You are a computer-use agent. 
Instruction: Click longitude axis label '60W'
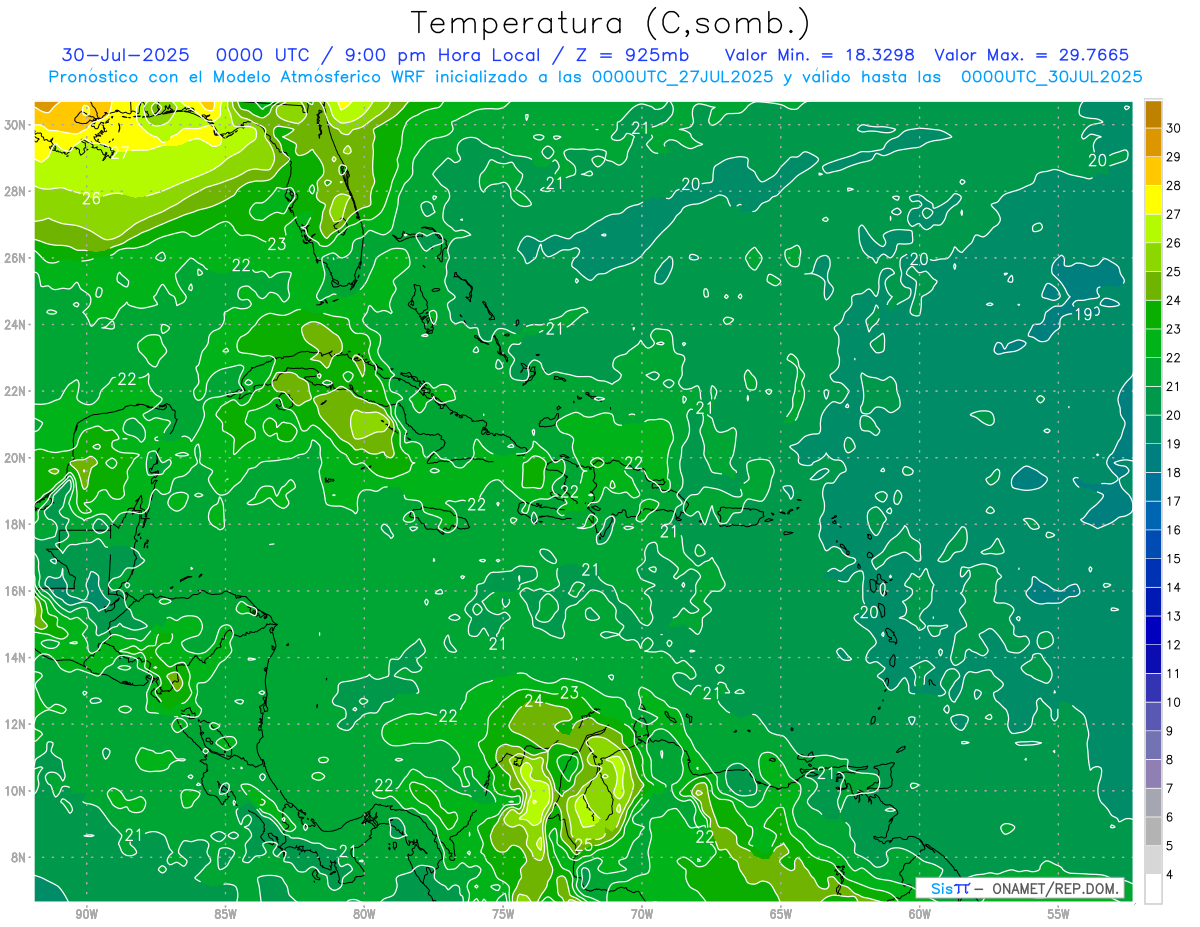coord(920,914)
